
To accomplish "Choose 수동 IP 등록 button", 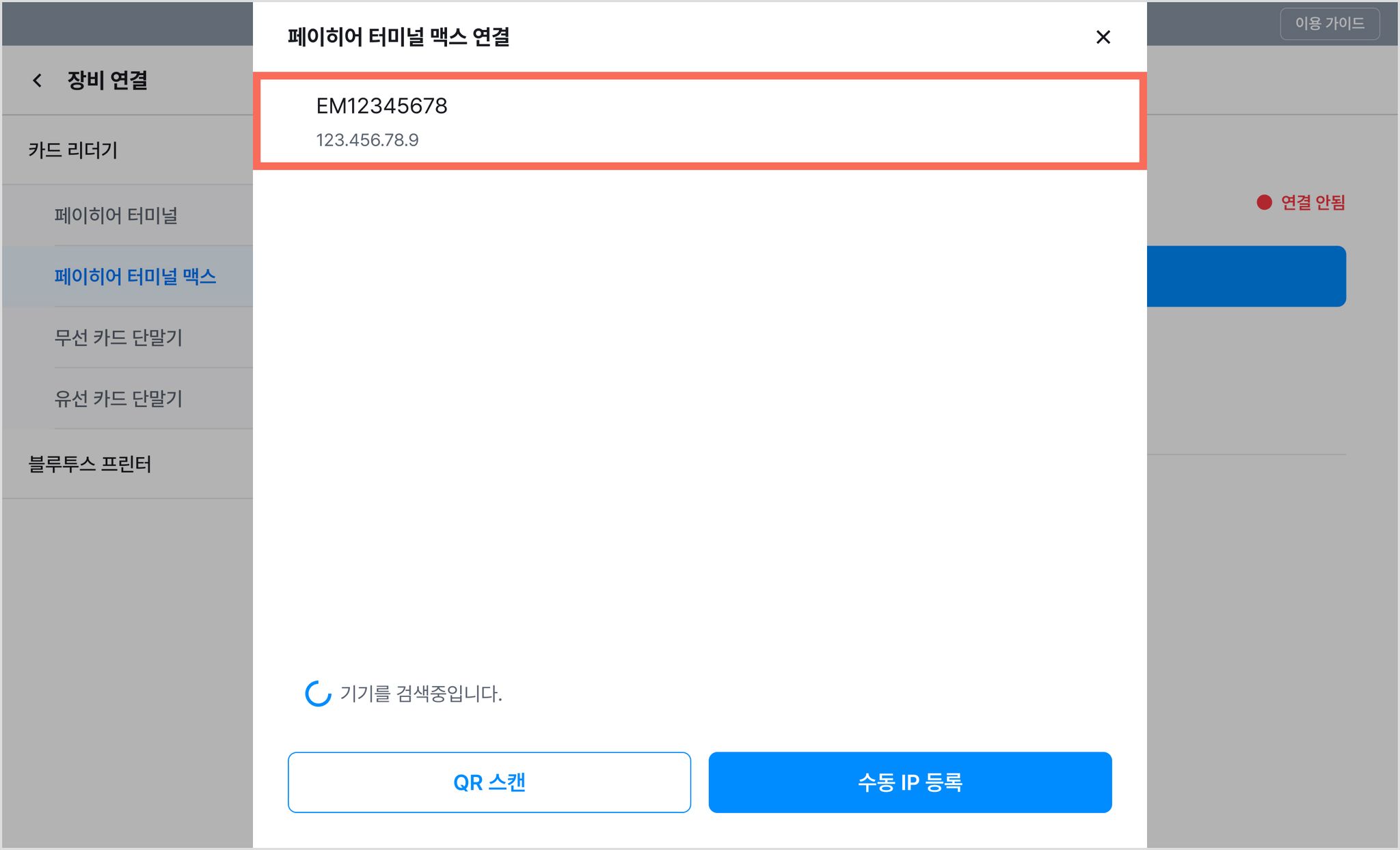I will (910, 782).
